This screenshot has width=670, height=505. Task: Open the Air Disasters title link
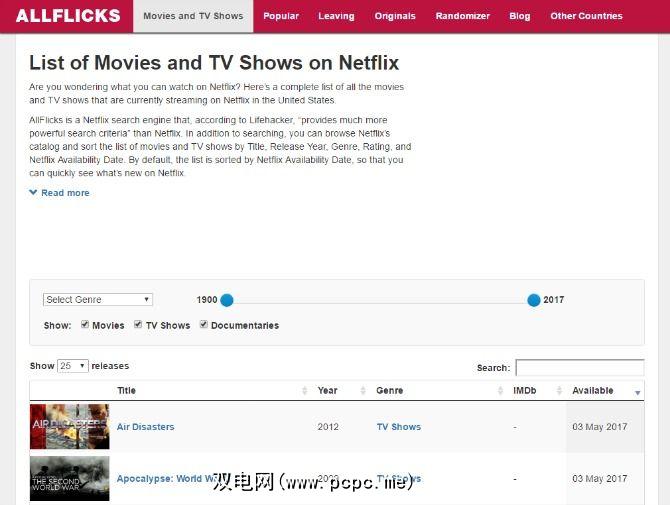146,427
